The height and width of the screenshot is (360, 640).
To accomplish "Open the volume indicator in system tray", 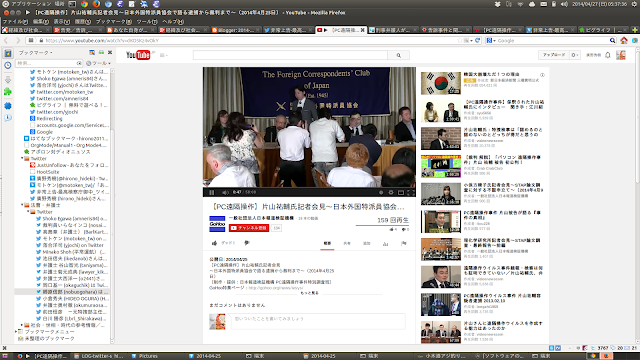I will click(x=564, y=4).
